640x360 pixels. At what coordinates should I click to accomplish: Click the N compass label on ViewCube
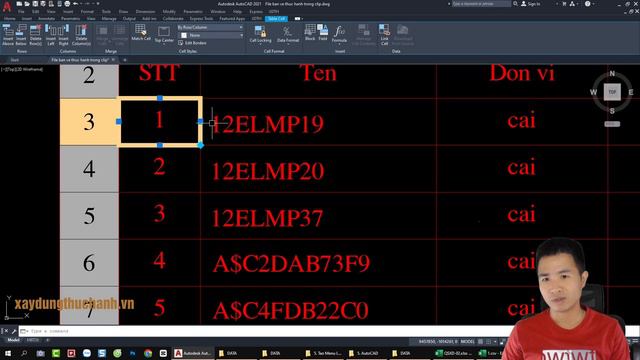(x=612, y=73)
